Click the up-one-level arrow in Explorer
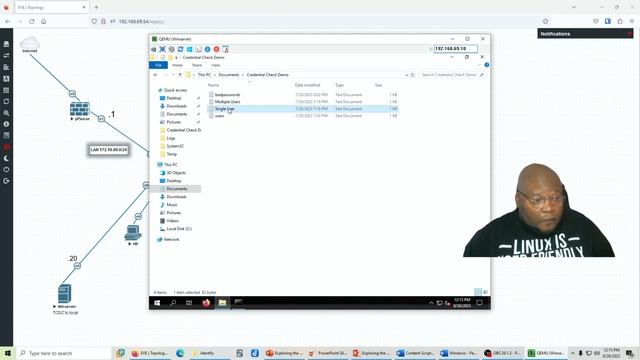This screenshot has width=640, height=360. point(180,75)
